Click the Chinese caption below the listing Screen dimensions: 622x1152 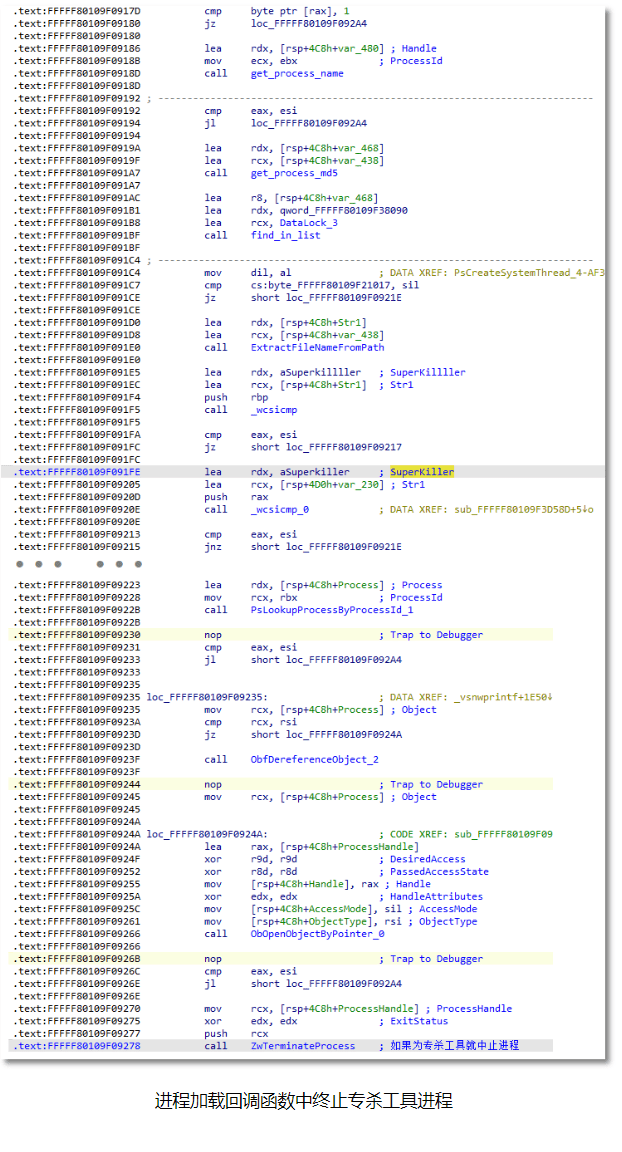click(303, 1100)
